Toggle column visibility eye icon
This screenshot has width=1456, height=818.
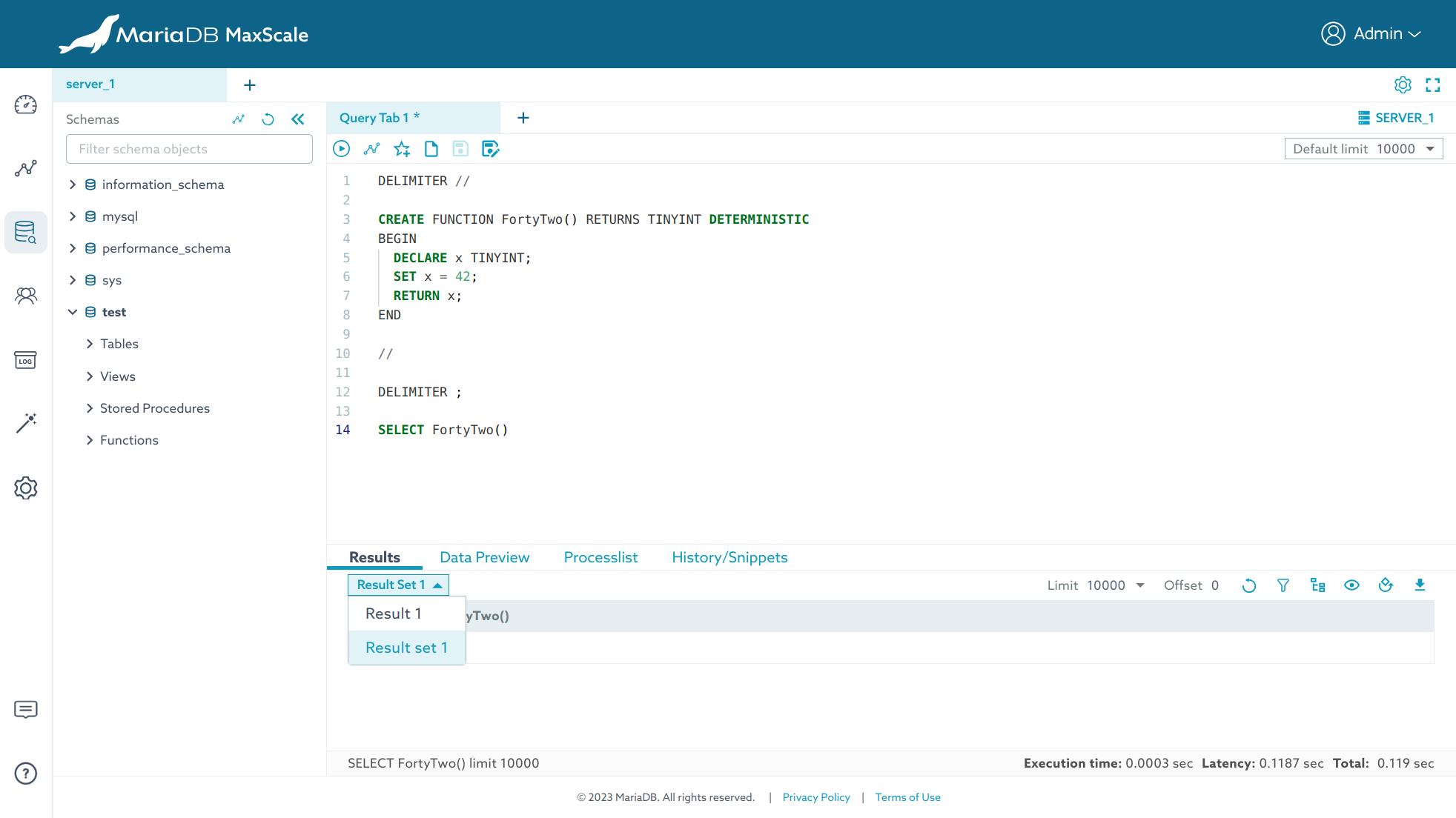[x=1351, y=585]
